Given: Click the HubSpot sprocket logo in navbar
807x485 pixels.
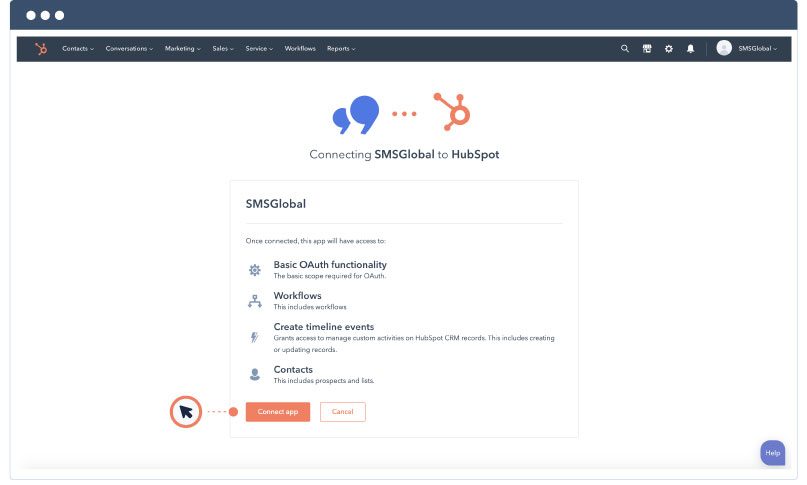Looking at the screenshot, I should tap(41, 49).
